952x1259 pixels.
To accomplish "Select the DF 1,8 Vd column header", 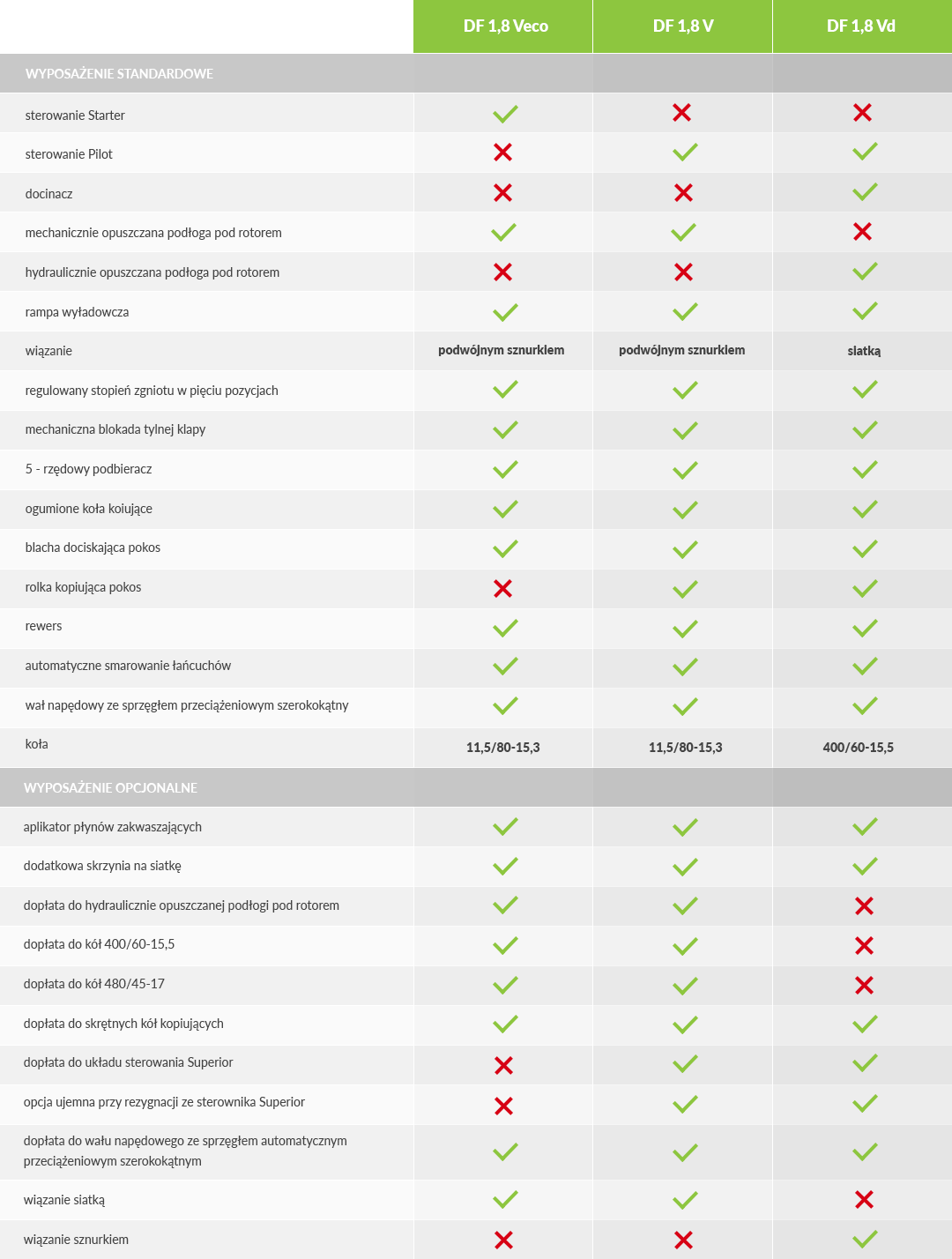I will 861,26.
